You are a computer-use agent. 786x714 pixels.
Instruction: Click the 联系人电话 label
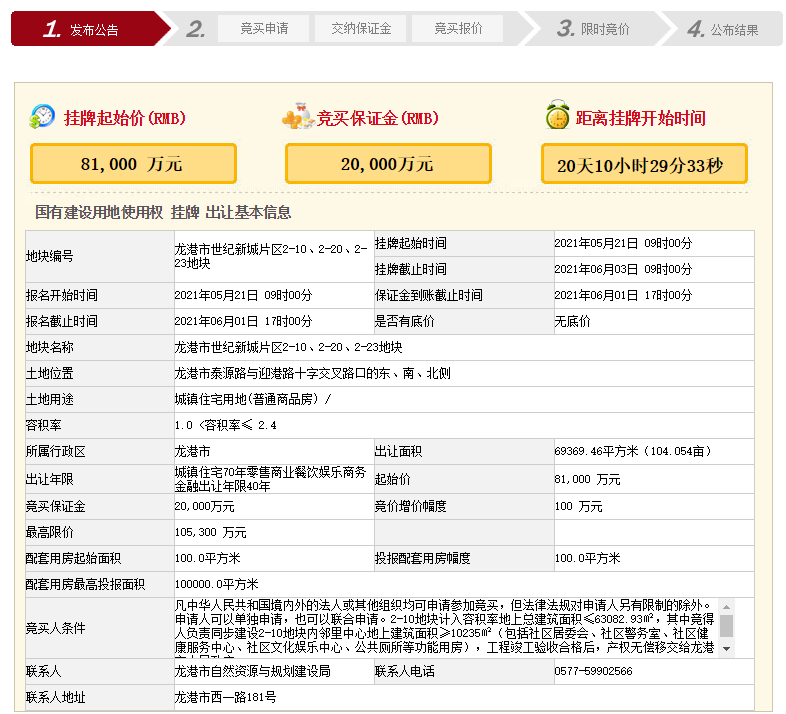pyautogui.click(x=405, y=671)
